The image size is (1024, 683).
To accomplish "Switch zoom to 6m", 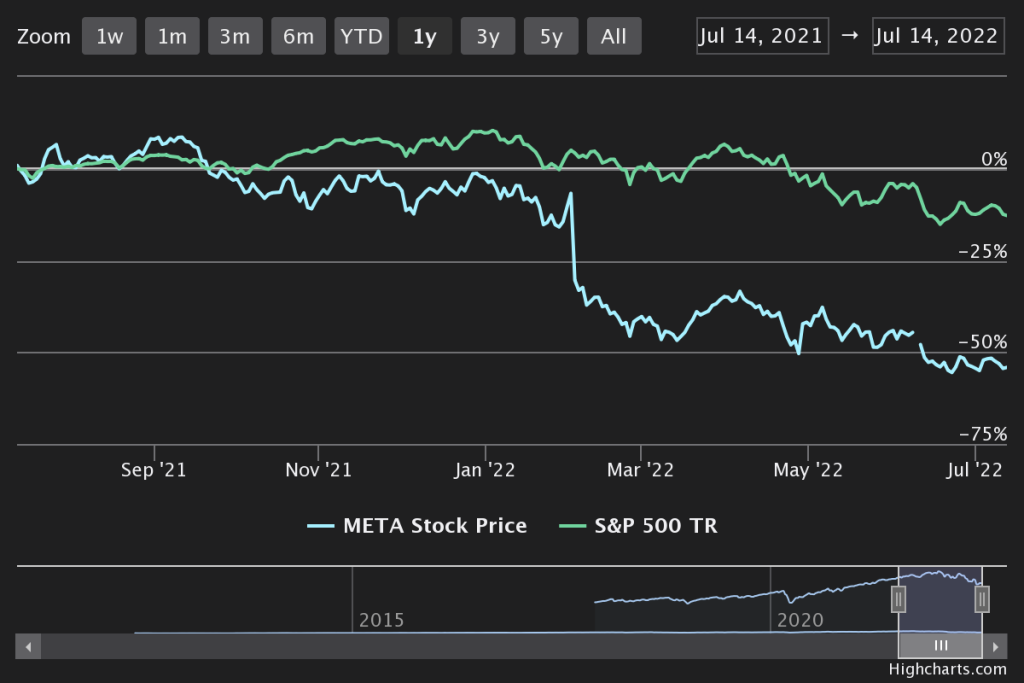I will point(298,37).
